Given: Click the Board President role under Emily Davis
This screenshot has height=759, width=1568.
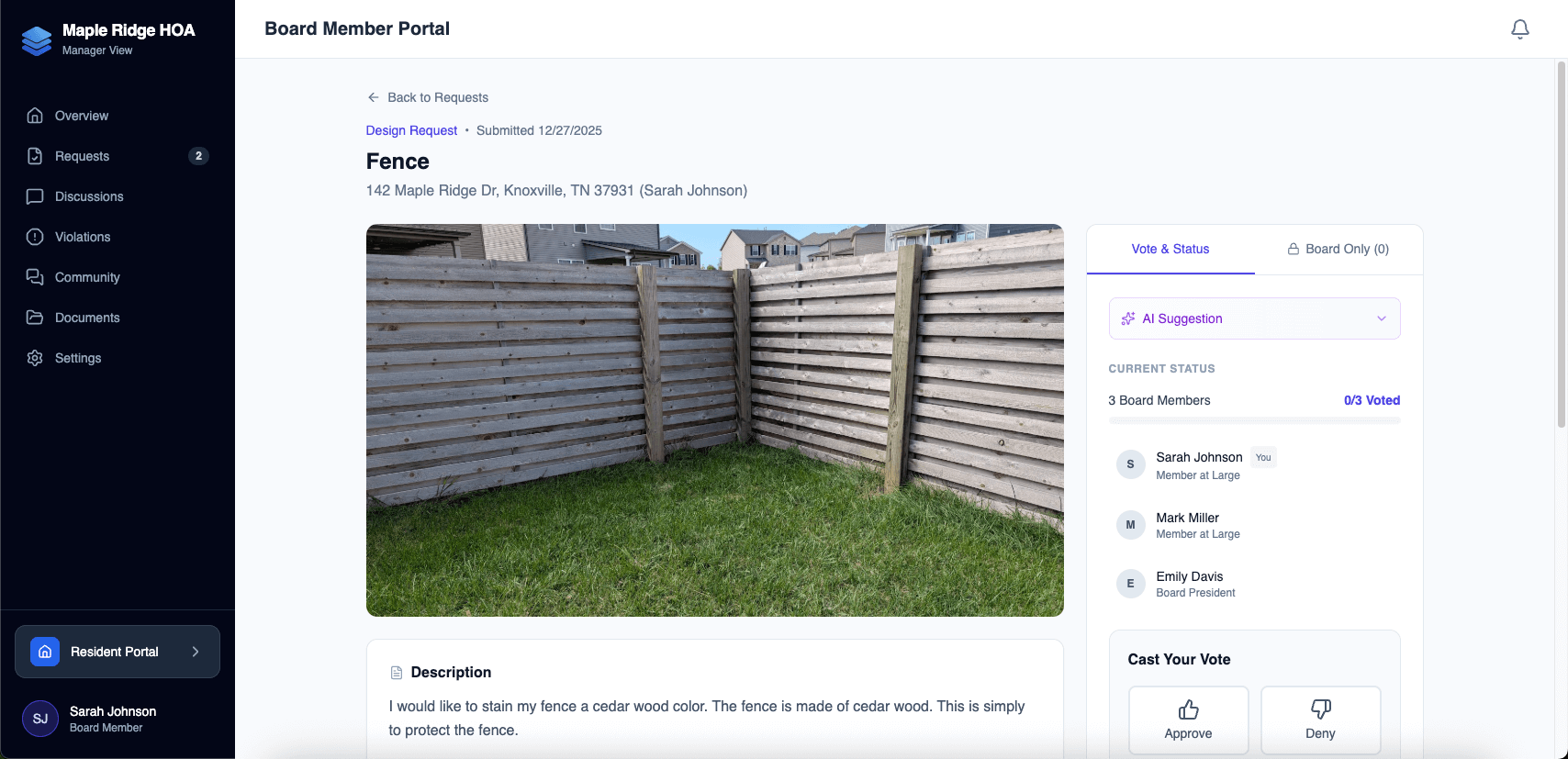Looking at the screenshot, I should coord(1195,593).
